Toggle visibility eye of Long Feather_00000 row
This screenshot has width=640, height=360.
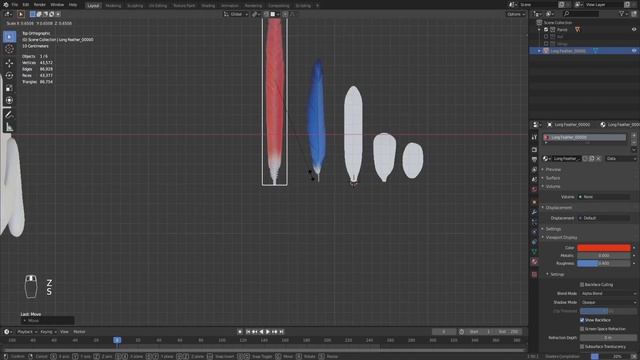pyautogui.click(x=634, y=51)
